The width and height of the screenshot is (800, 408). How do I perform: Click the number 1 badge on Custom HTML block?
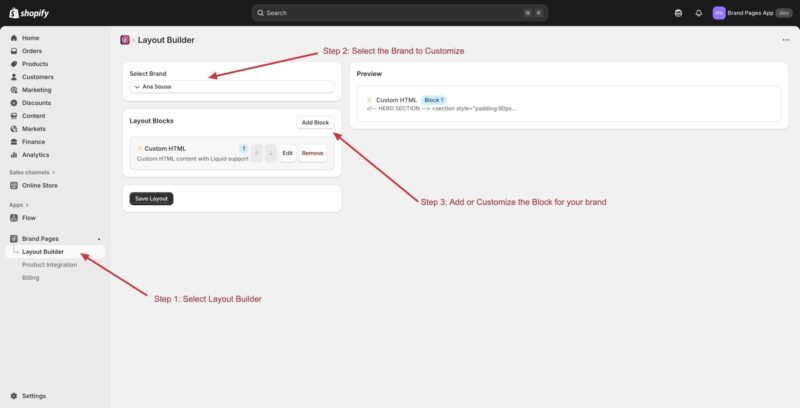244,148
